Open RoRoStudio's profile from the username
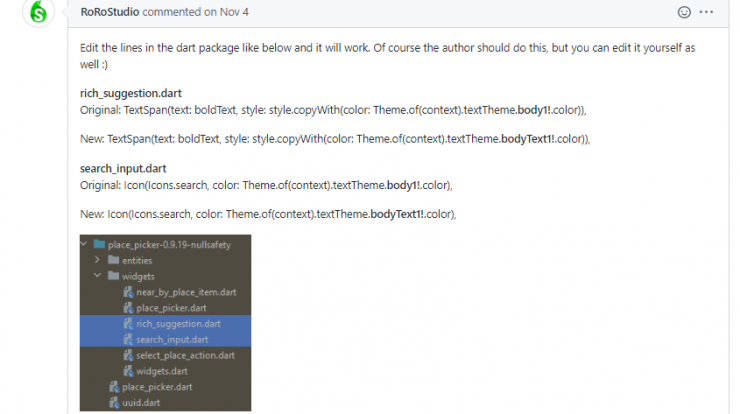Viewport: 740px width, 414px height. (109, 12)
